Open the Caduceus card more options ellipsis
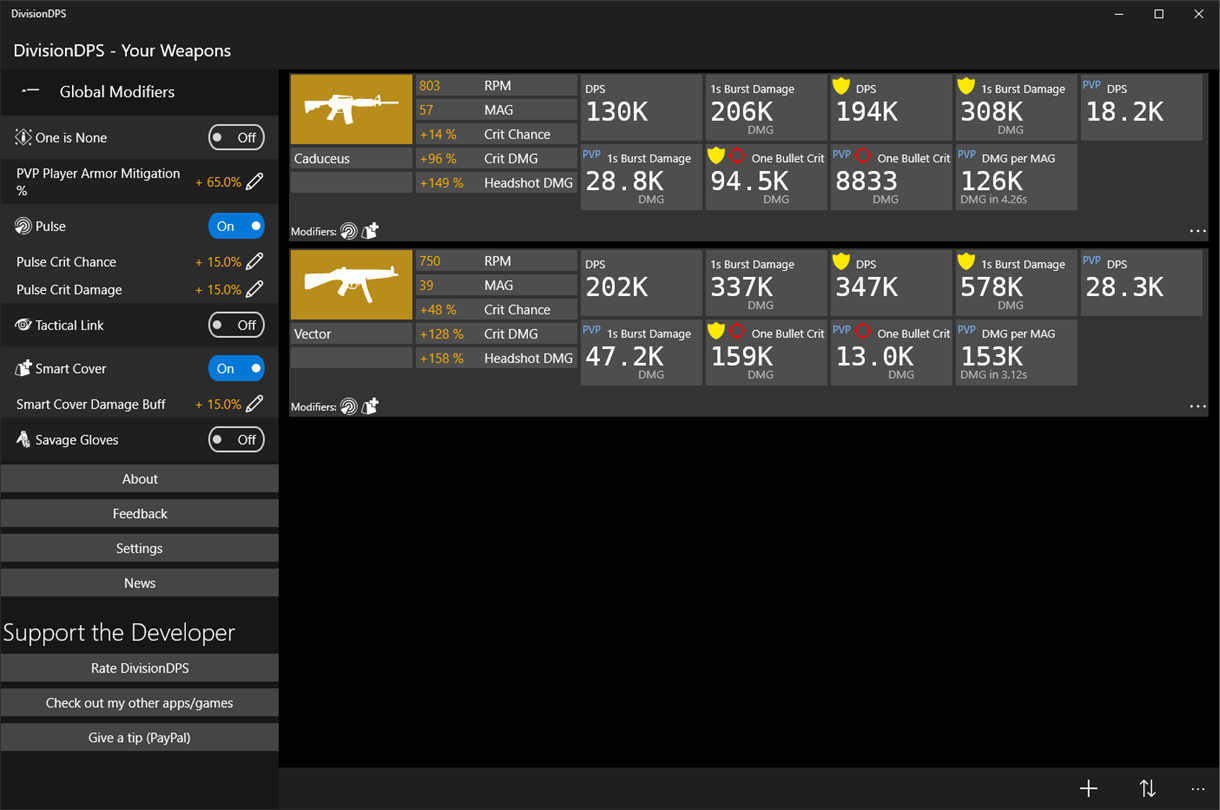Viewport: 1220px width, 810px height. click(x=1197, y=231)
